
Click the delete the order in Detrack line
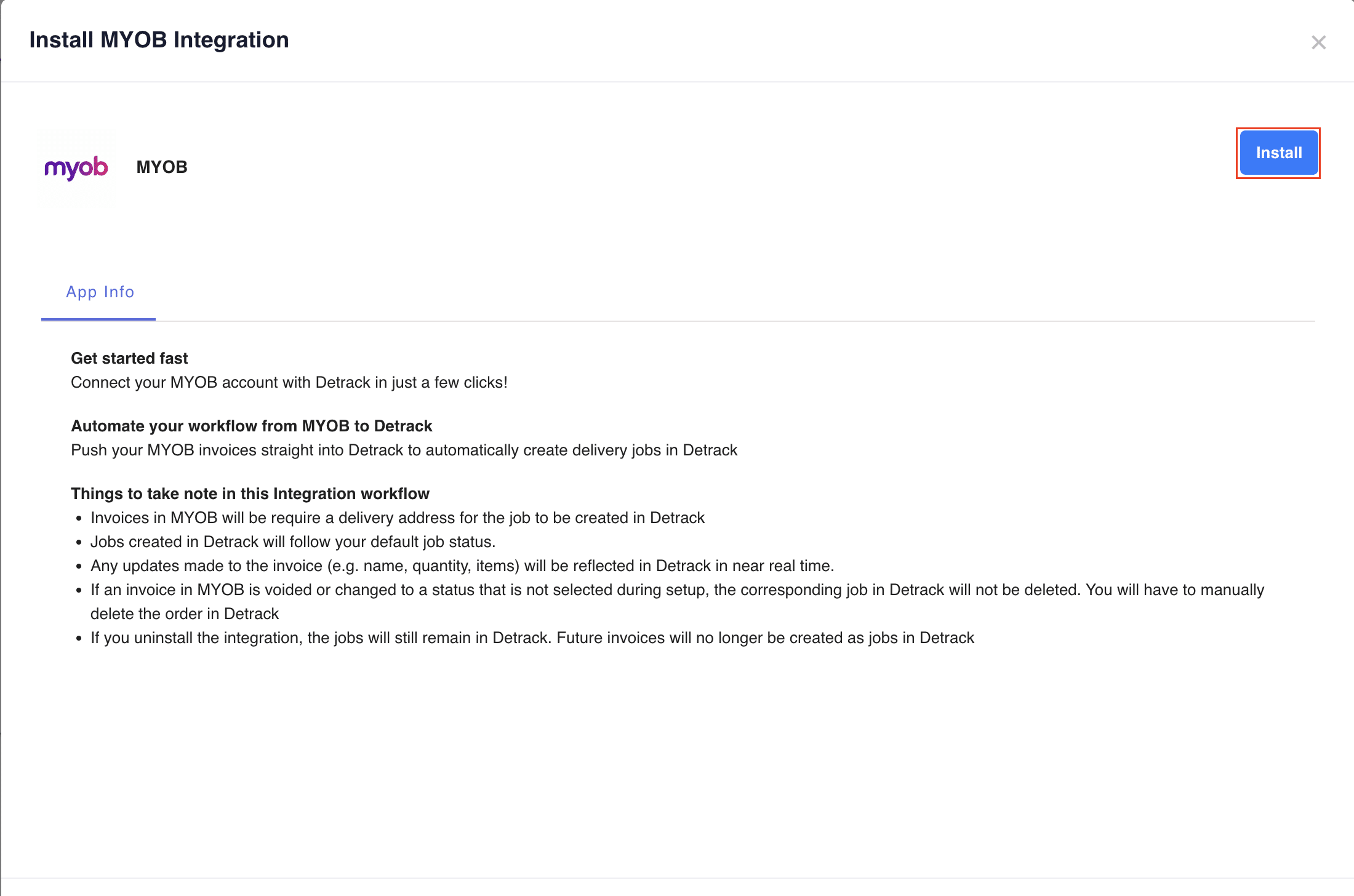coord(185,614)
